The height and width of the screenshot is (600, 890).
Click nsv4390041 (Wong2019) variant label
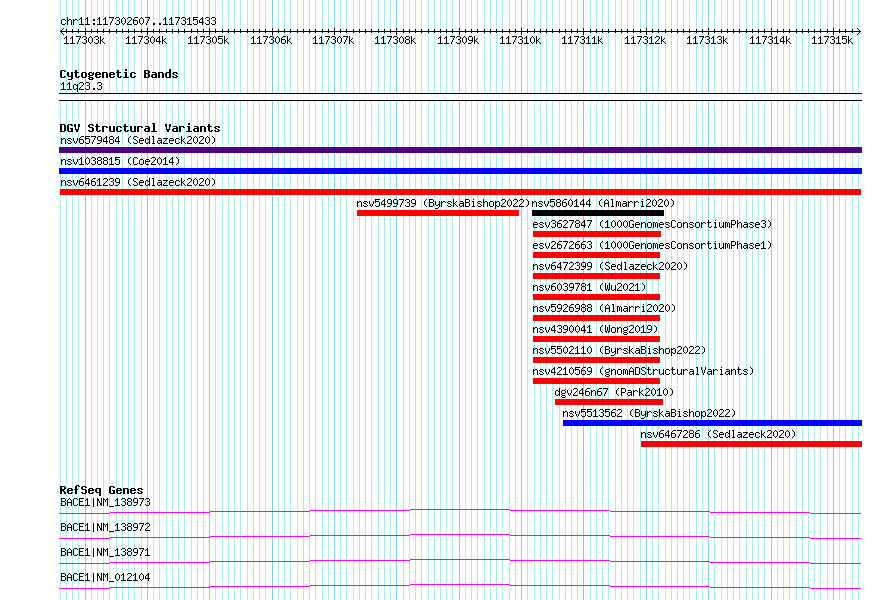[x=595, y=329]
